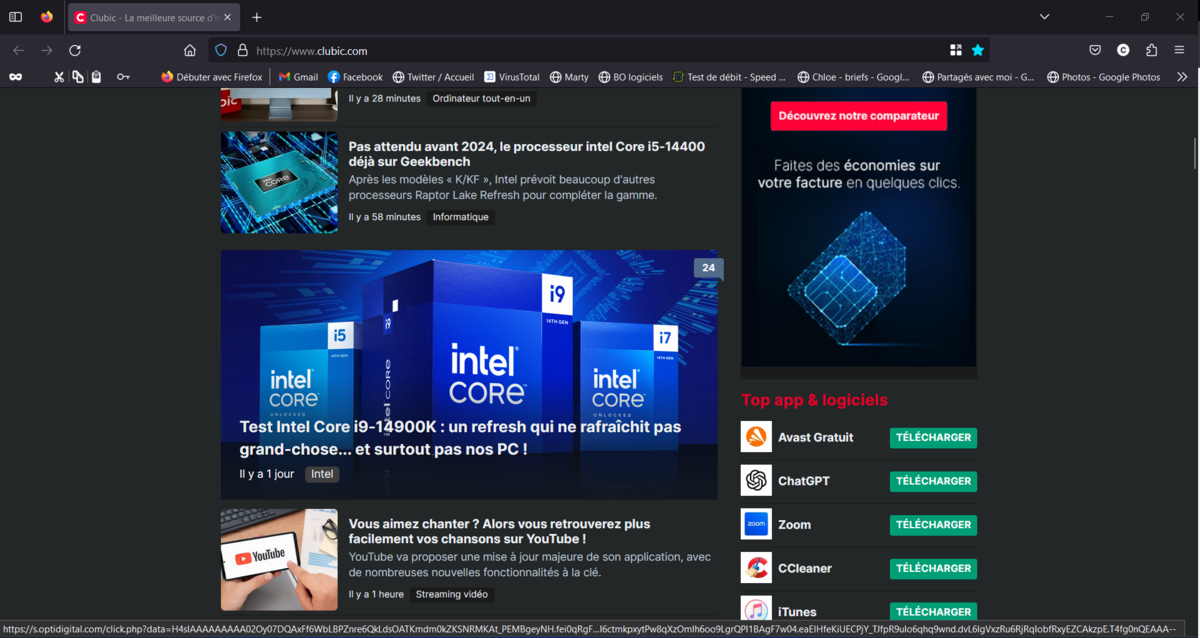Open the tab list dropdown chevron
1200x638 pixels.
point(1044,16)
